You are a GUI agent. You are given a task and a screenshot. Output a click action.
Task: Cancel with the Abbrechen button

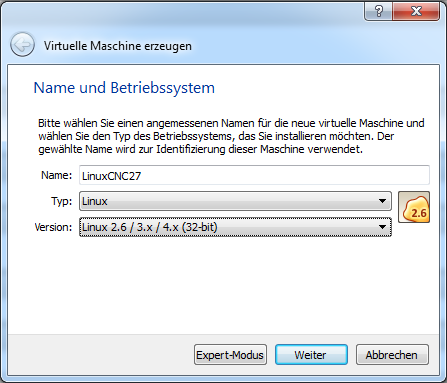(x=392, y=355)
